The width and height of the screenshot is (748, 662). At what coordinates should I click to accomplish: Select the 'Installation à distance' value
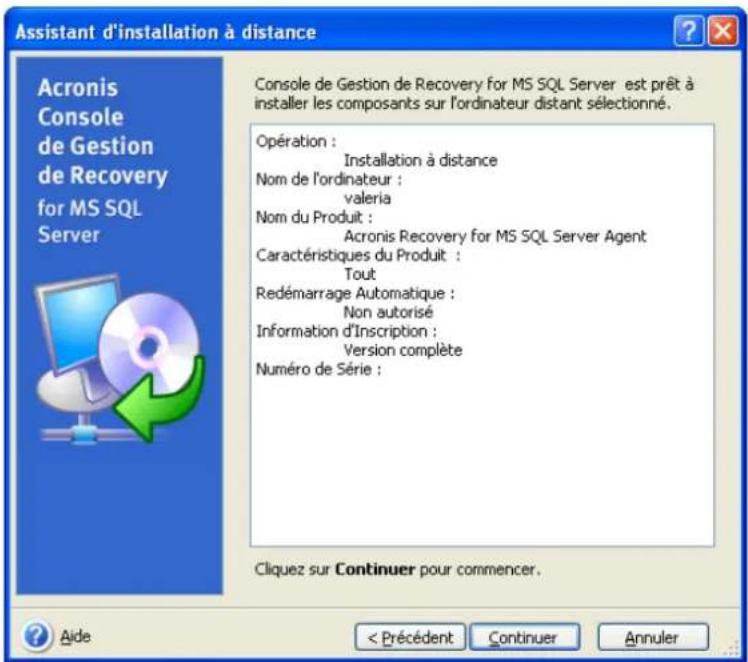(420, 160)
